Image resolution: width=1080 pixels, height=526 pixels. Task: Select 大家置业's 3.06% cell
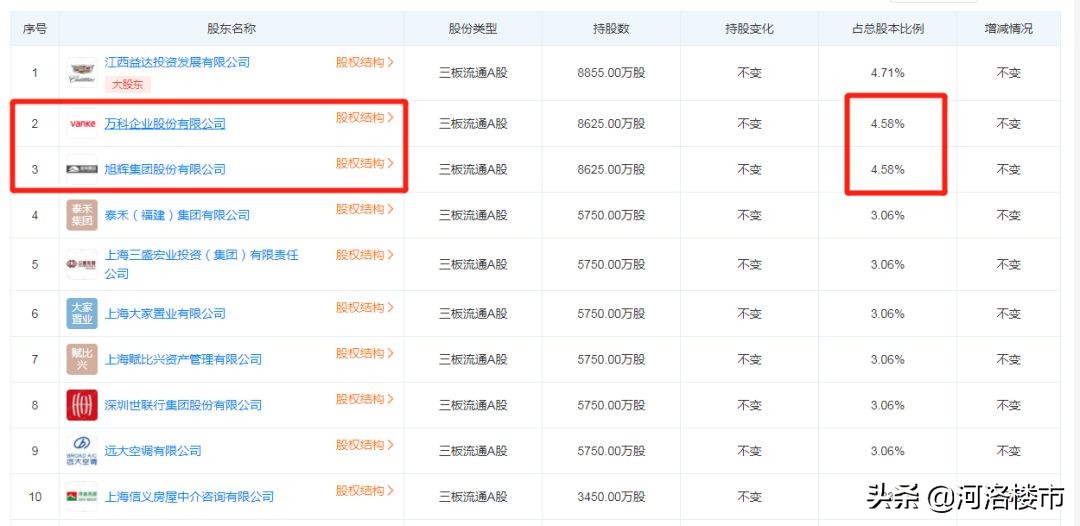pos(887,313)
